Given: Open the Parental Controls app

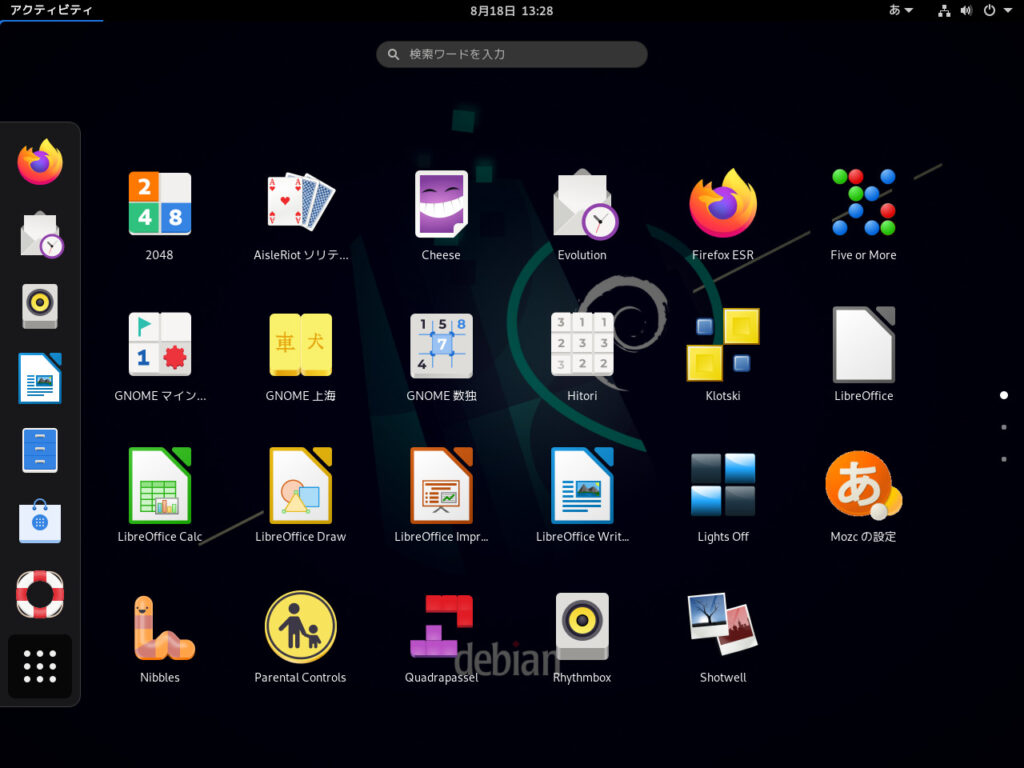Looking at the screenshot, I should [x=300, y=627].
